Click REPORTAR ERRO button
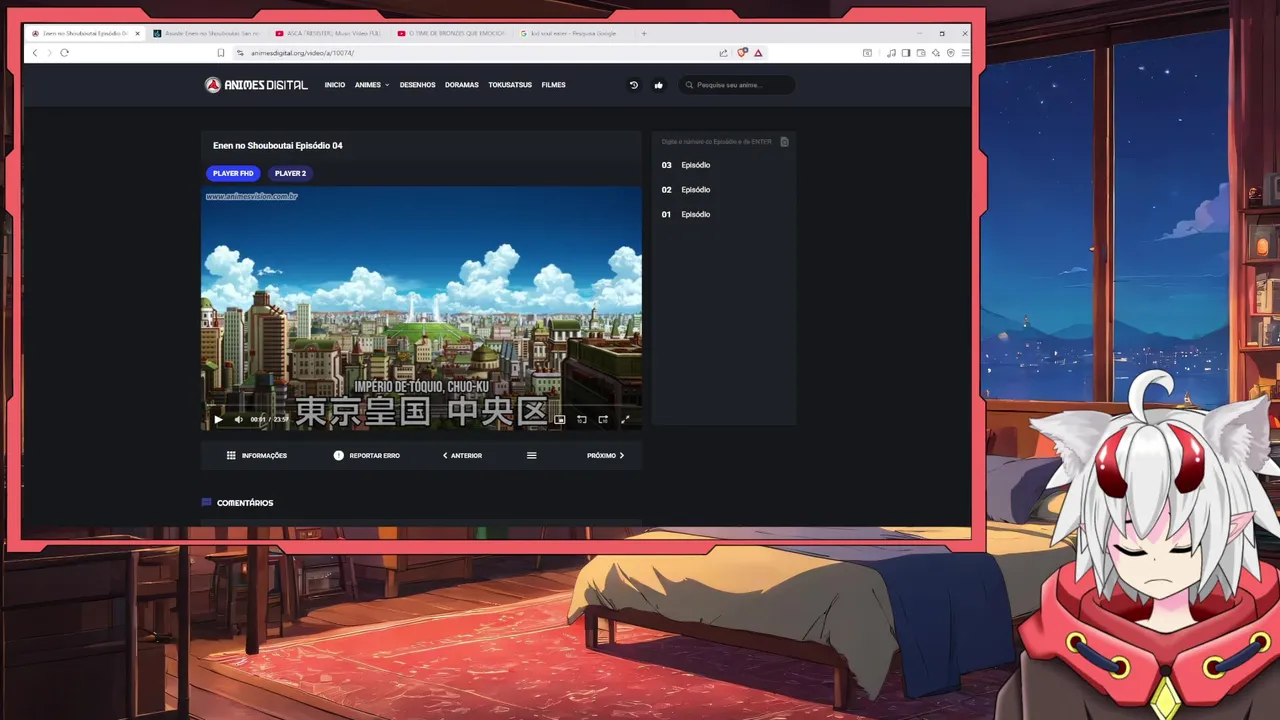Image resolution: width=1280 pixels, height=720 pixels. 366,456
